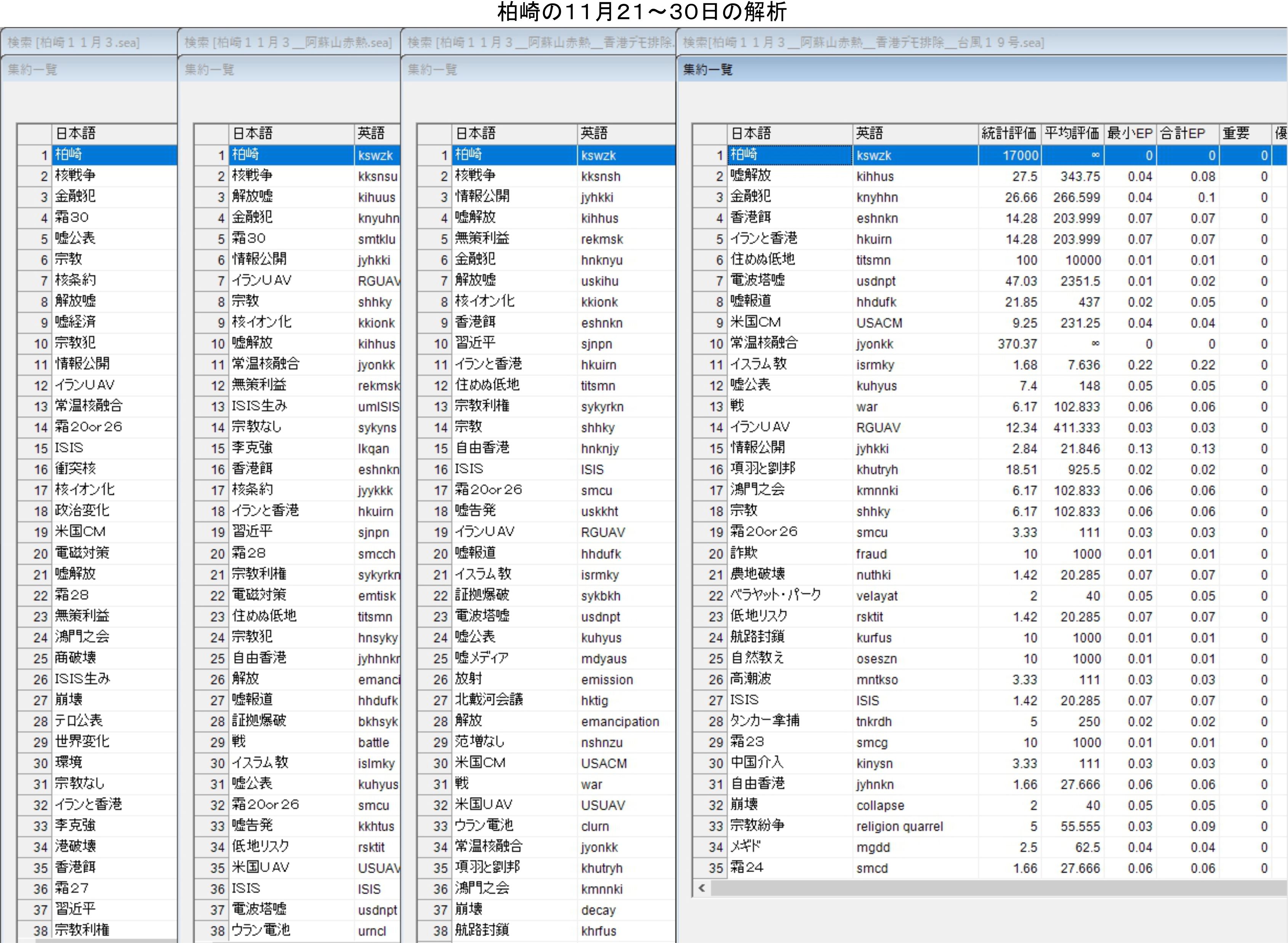The width and height of the screenshot is (1288, 943).
Task: Sort by the 平均評価 column header
Action: 1072,133
